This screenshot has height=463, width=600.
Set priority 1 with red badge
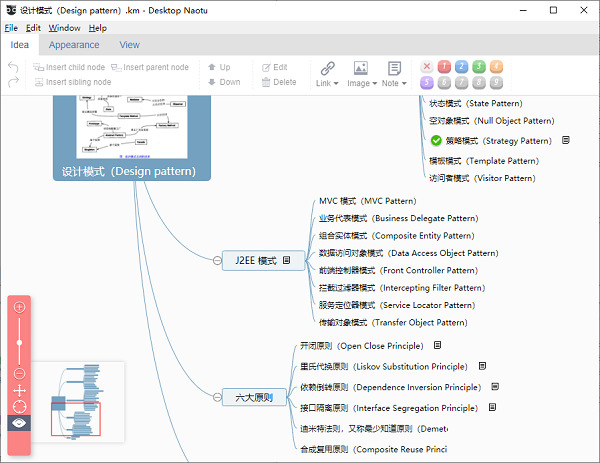[x=444, y=67]
